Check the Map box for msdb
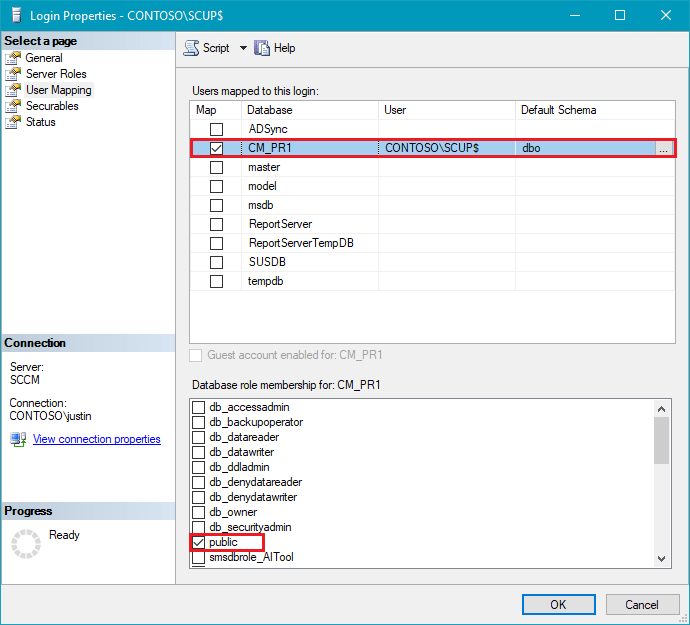 click(x=216, y=205)
